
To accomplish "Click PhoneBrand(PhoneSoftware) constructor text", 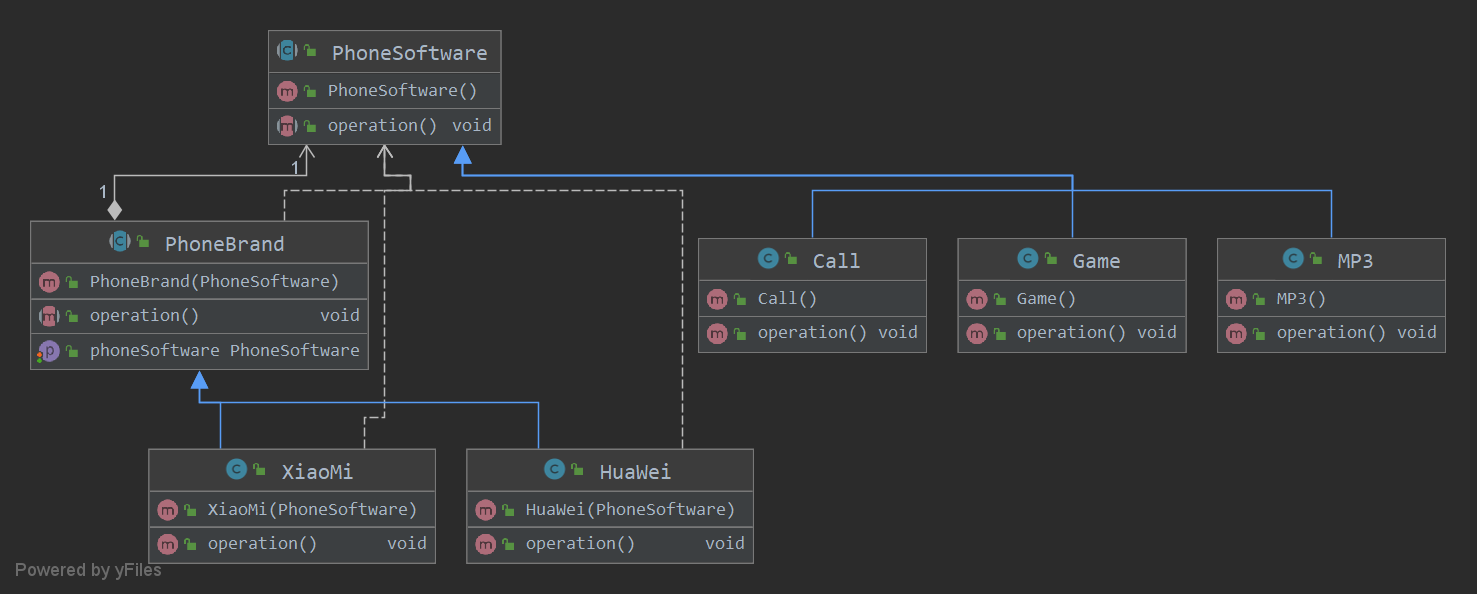I will (215, 281).
